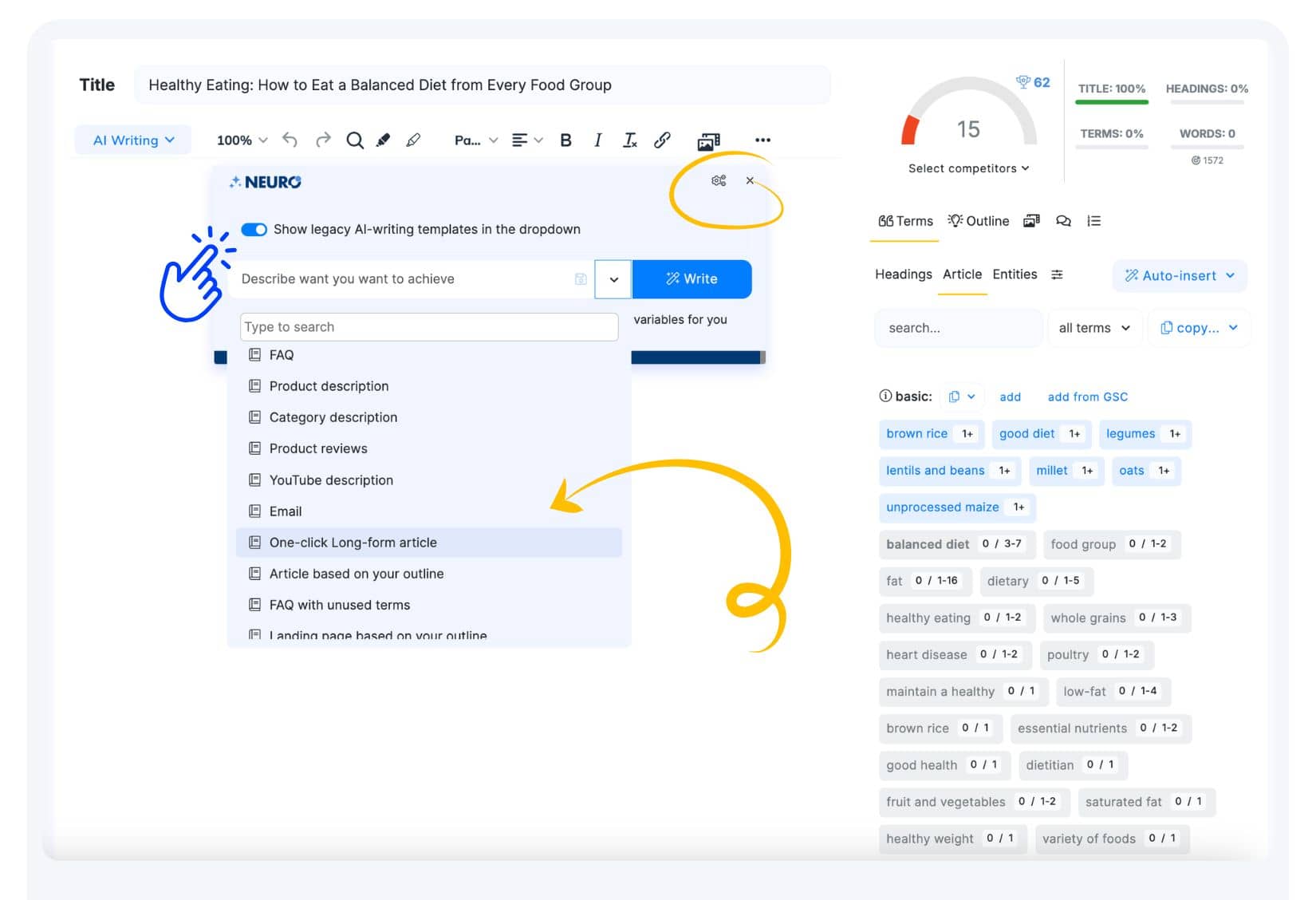Open the search magnifier tool
The width and height of the screenshot is (1316, 900).
[x=355, y=140]
